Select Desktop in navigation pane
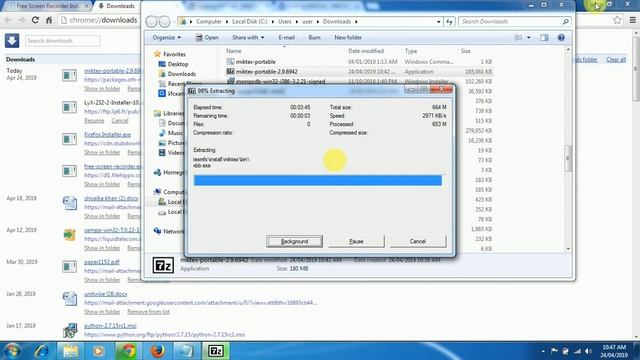 [178, 64]
